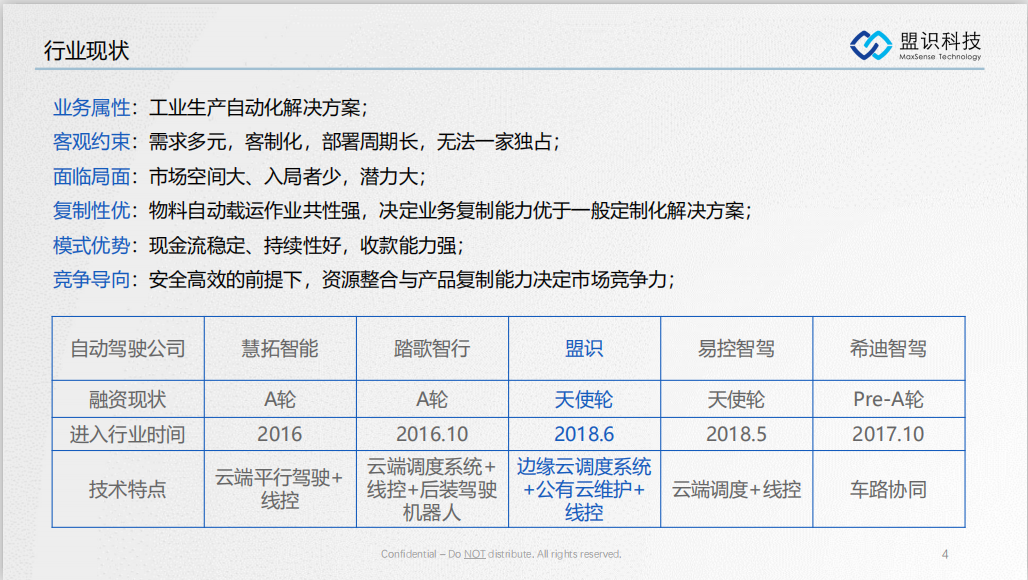Select table header cell 慧拓智能
The height and width of the screenshot is (580, 1028).
280,349
